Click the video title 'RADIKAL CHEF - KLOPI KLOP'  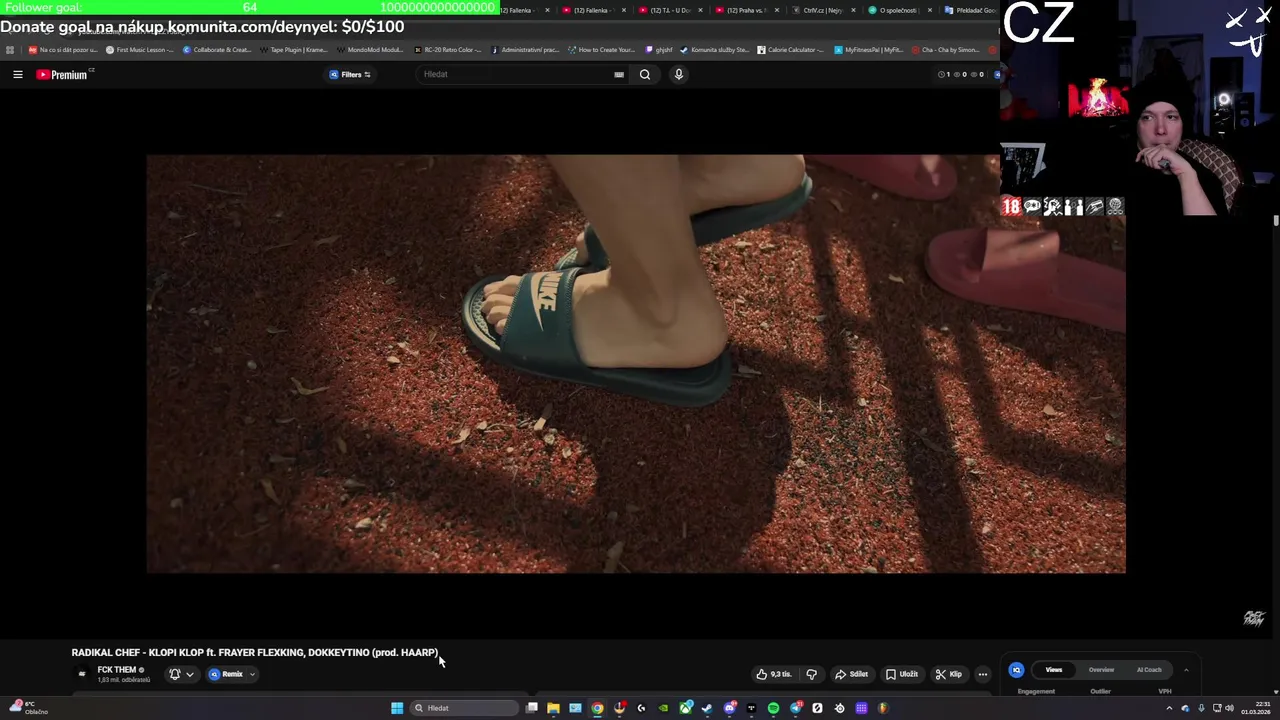tap(255, 652)
